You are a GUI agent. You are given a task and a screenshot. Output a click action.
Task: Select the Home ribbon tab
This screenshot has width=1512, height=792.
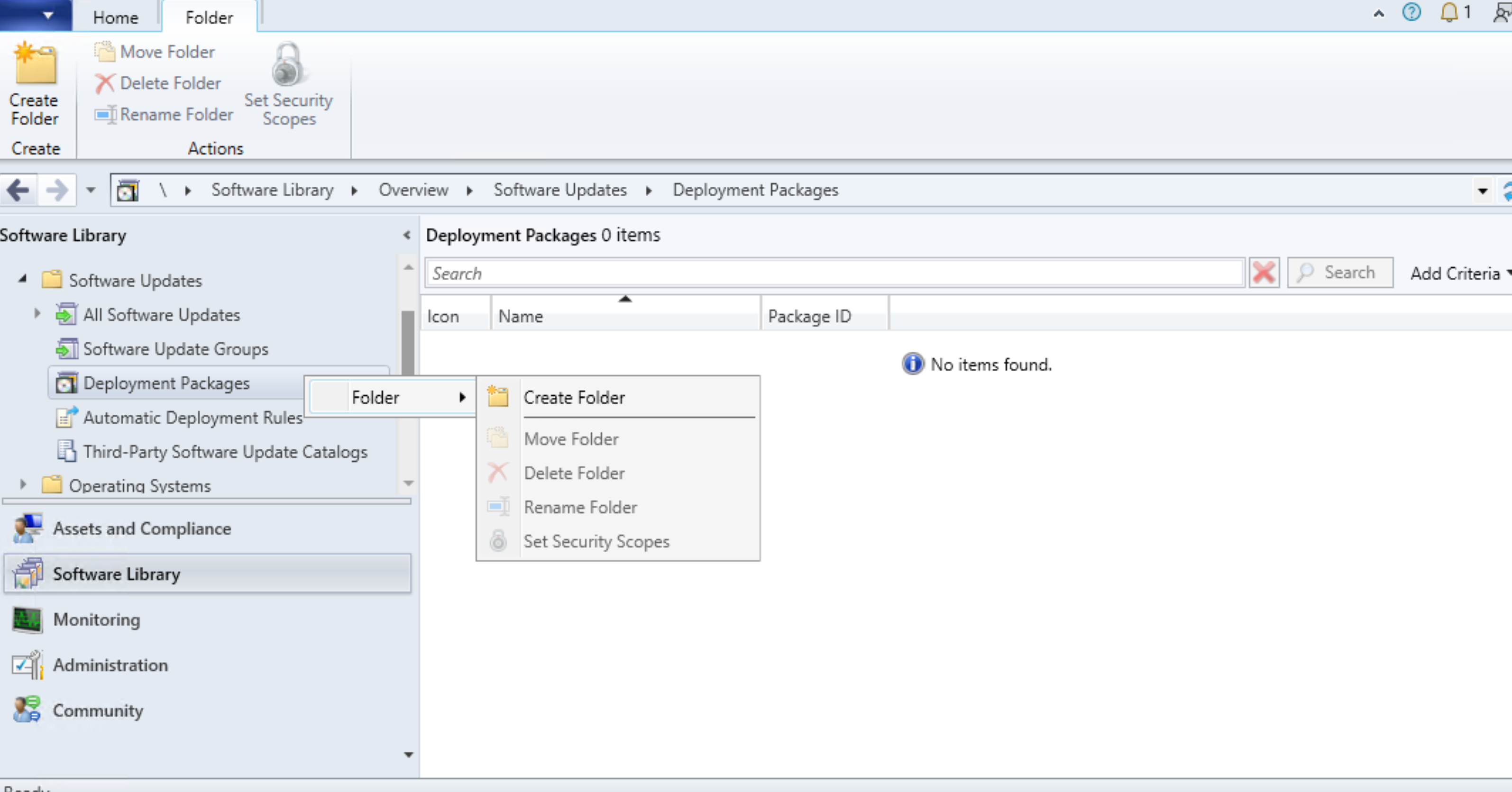[116, 17]
